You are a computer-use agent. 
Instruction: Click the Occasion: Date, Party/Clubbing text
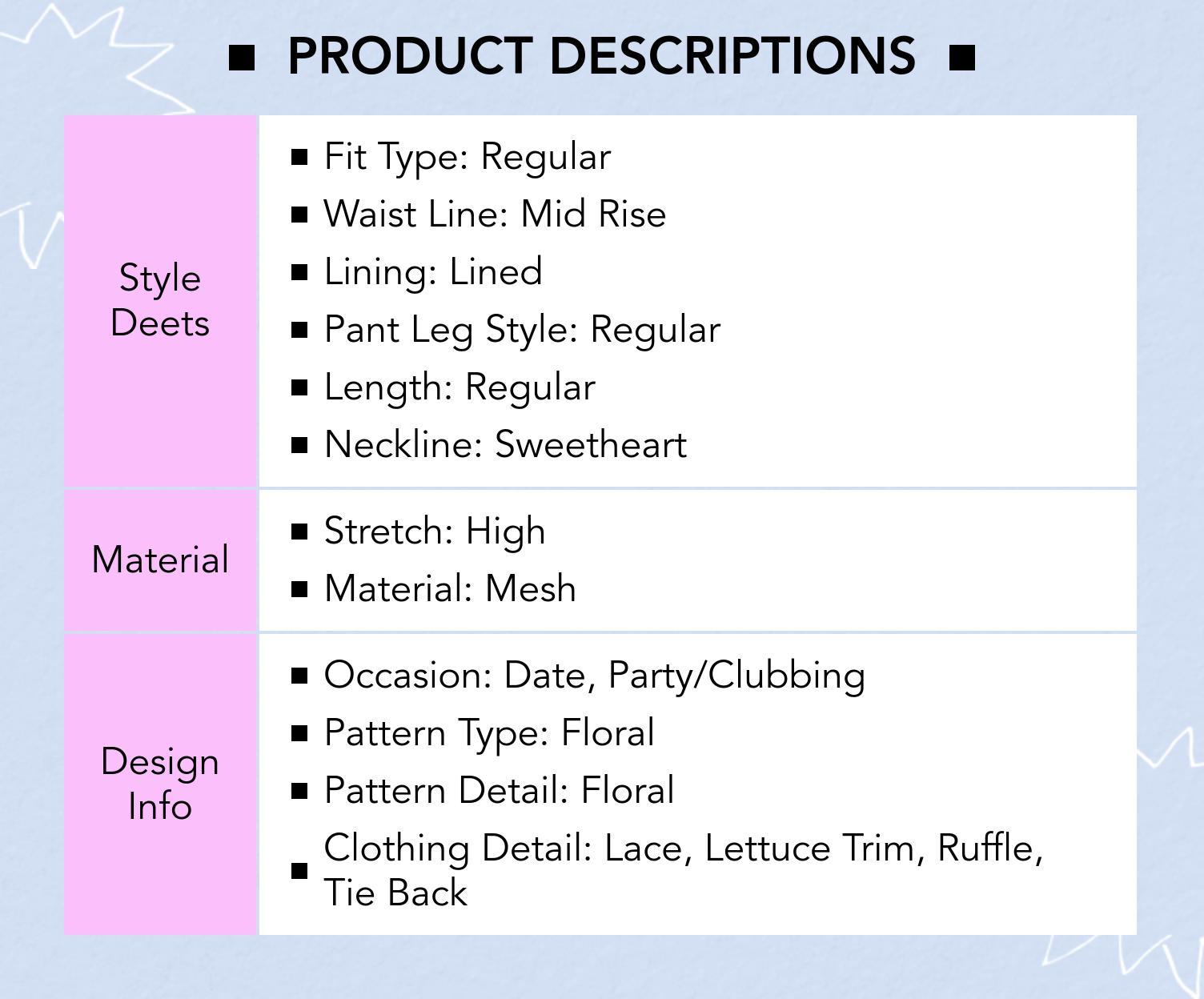pyautogui.click(x=594, y=676)
